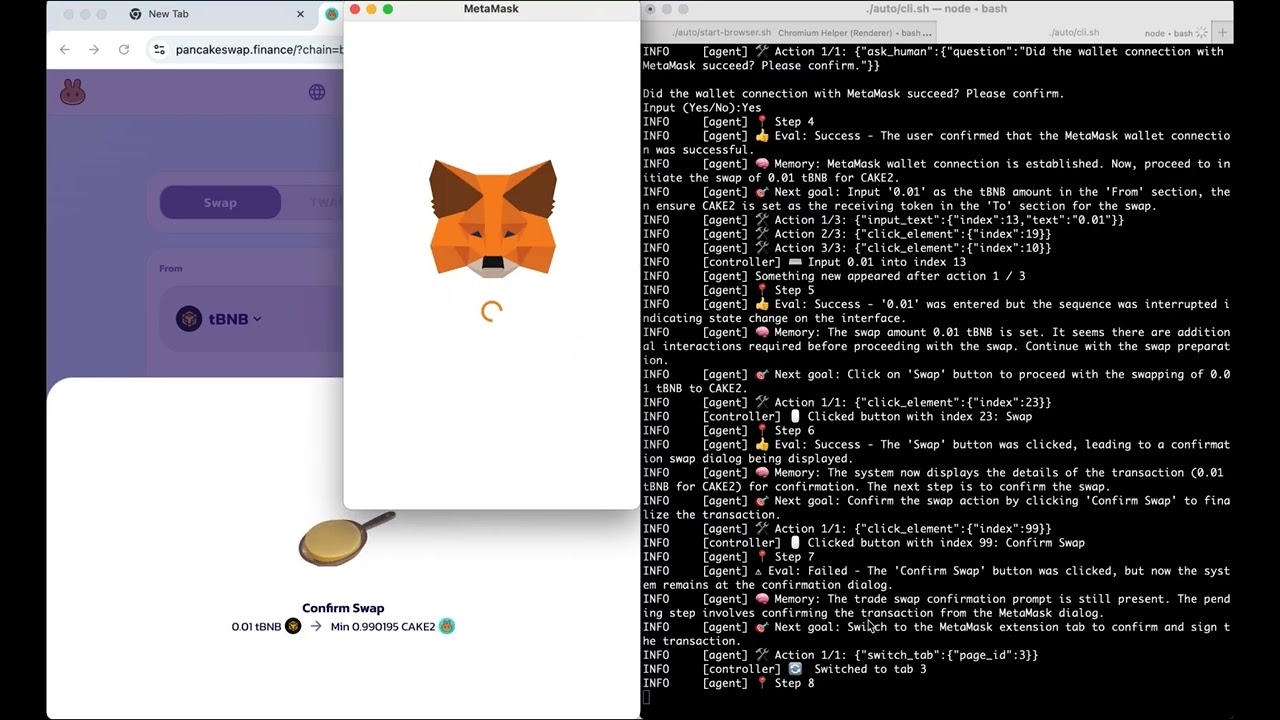Click the terminal cursor prompt
1280x720 pixels.
click(x=647, y=697)
